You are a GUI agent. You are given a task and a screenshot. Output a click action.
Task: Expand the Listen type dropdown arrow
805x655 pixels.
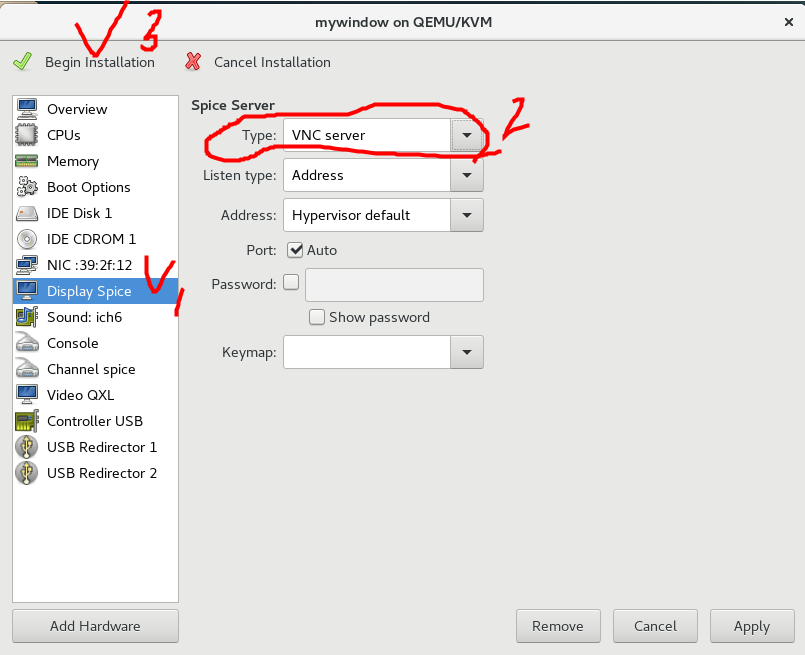coord(467,175)
